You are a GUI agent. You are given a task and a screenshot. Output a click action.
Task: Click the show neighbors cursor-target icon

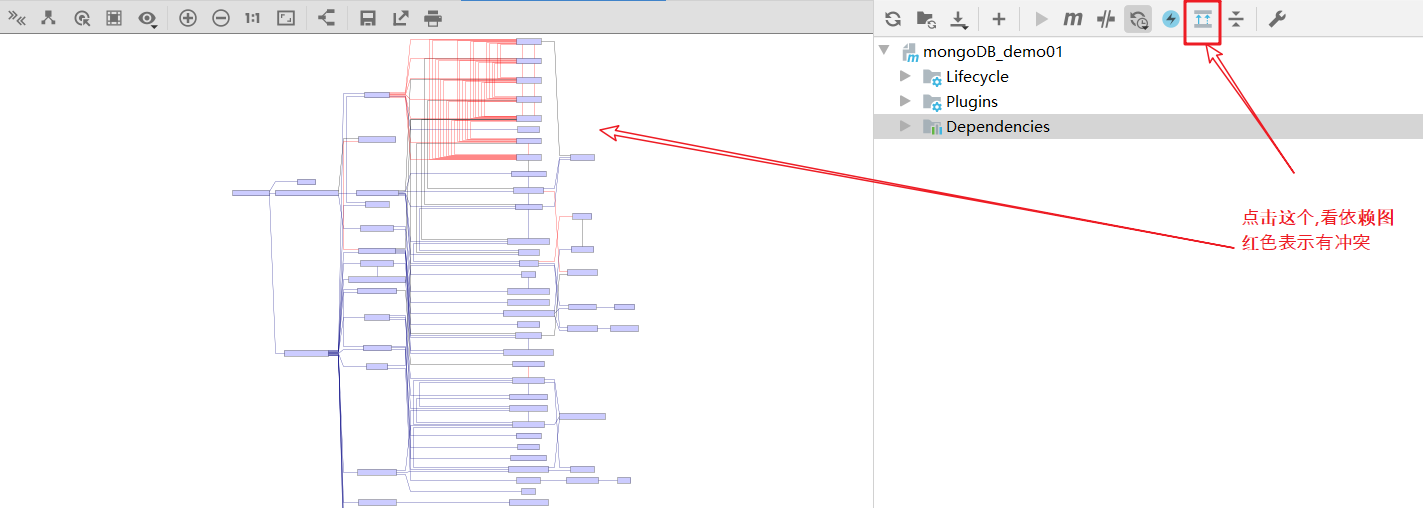tap(82, 18)
